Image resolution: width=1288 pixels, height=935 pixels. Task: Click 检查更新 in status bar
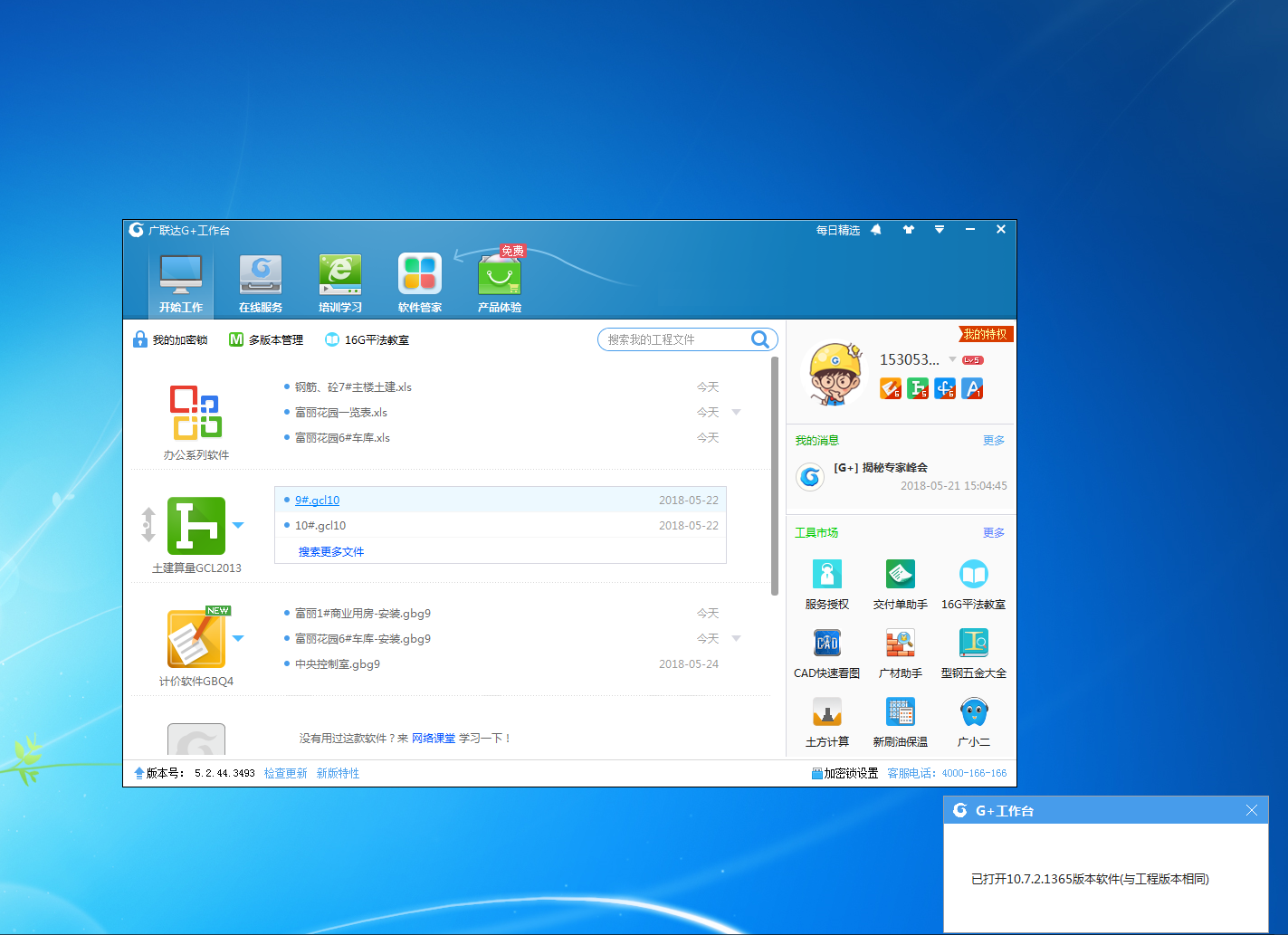click(286, 773)
